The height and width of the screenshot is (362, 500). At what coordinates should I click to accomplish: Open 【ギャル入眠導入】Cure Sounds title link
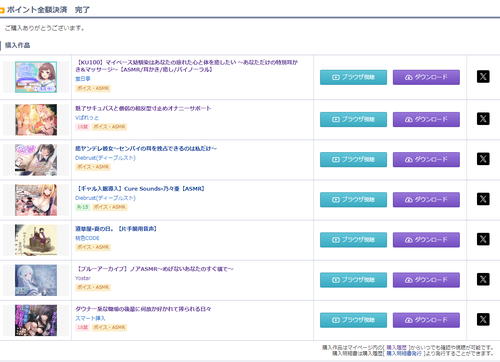tap(140, 189)
